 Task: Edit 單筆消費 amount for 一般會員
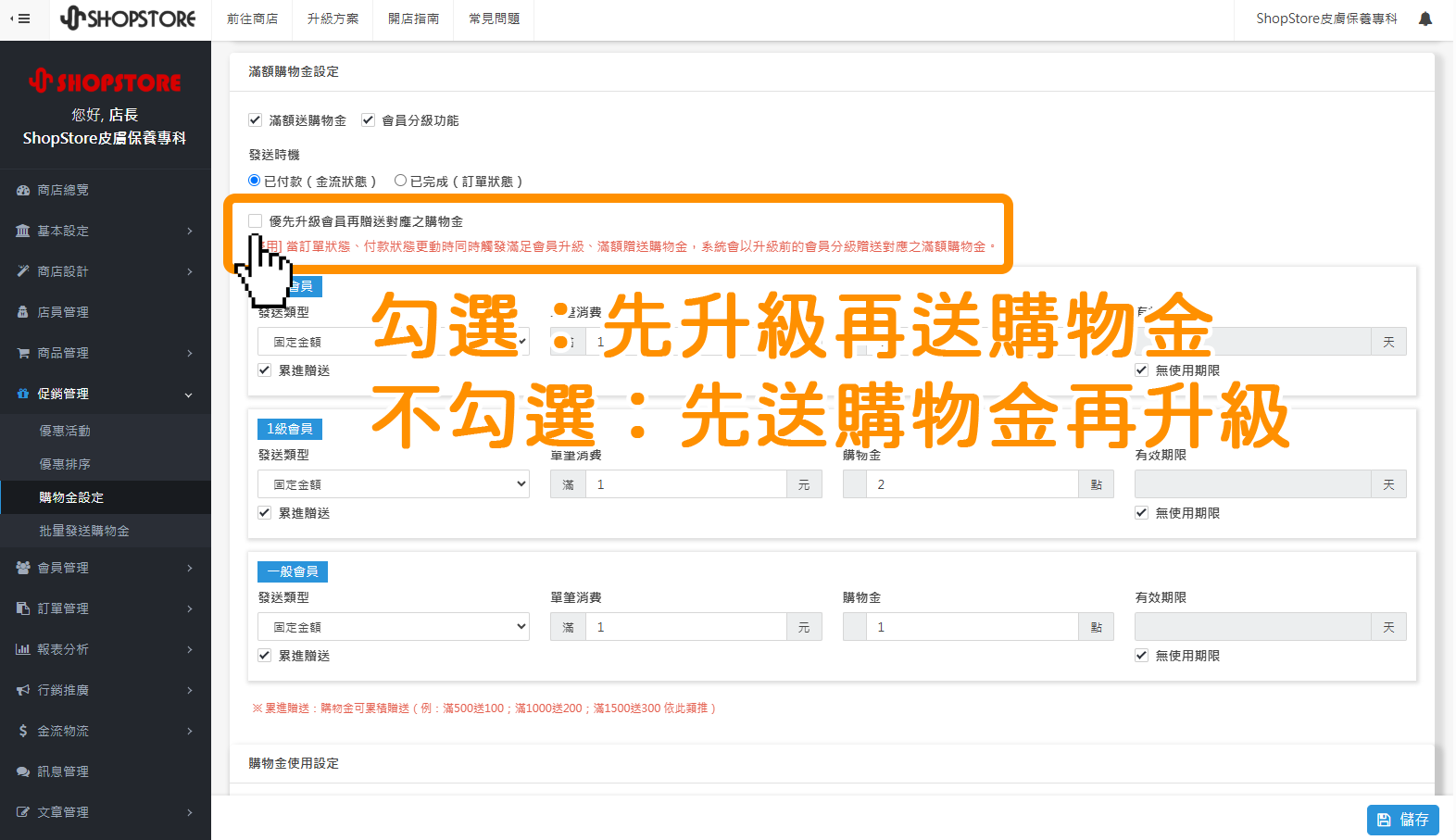[685, 627]
